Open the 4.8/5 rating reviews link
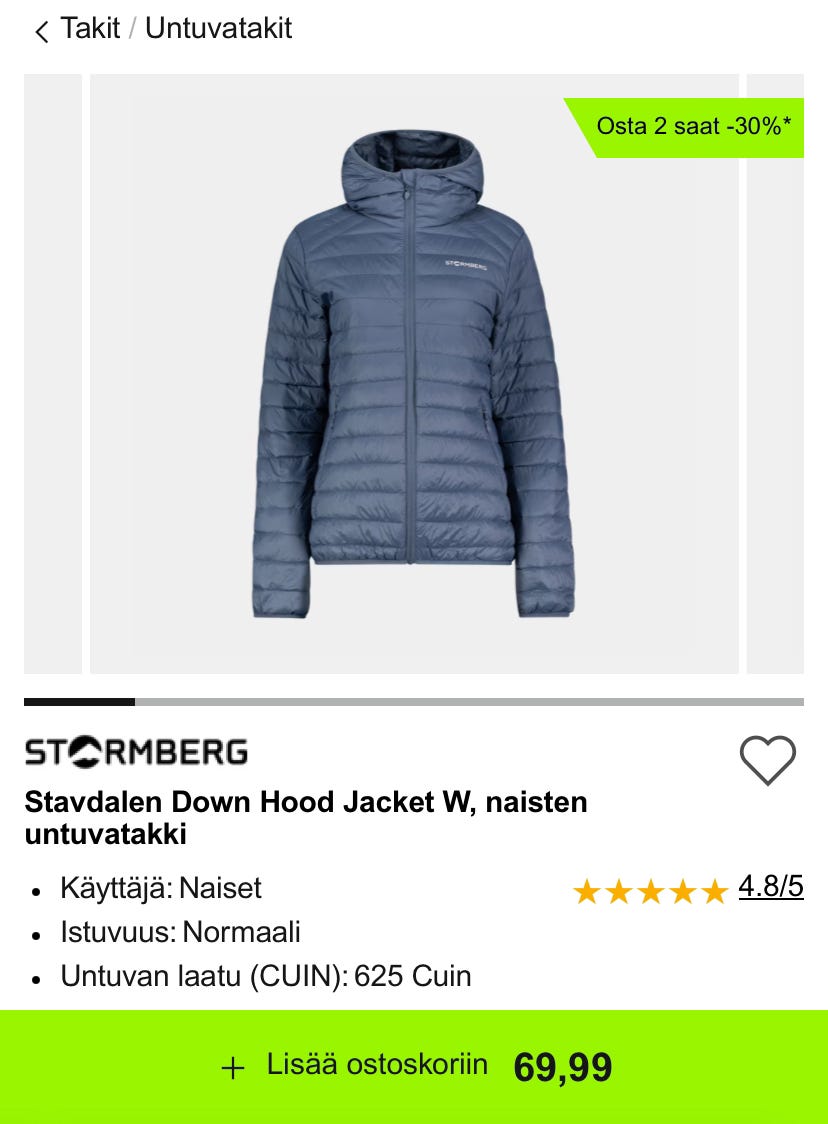Viewport: 828px width, 1124px height. (771, 887)
